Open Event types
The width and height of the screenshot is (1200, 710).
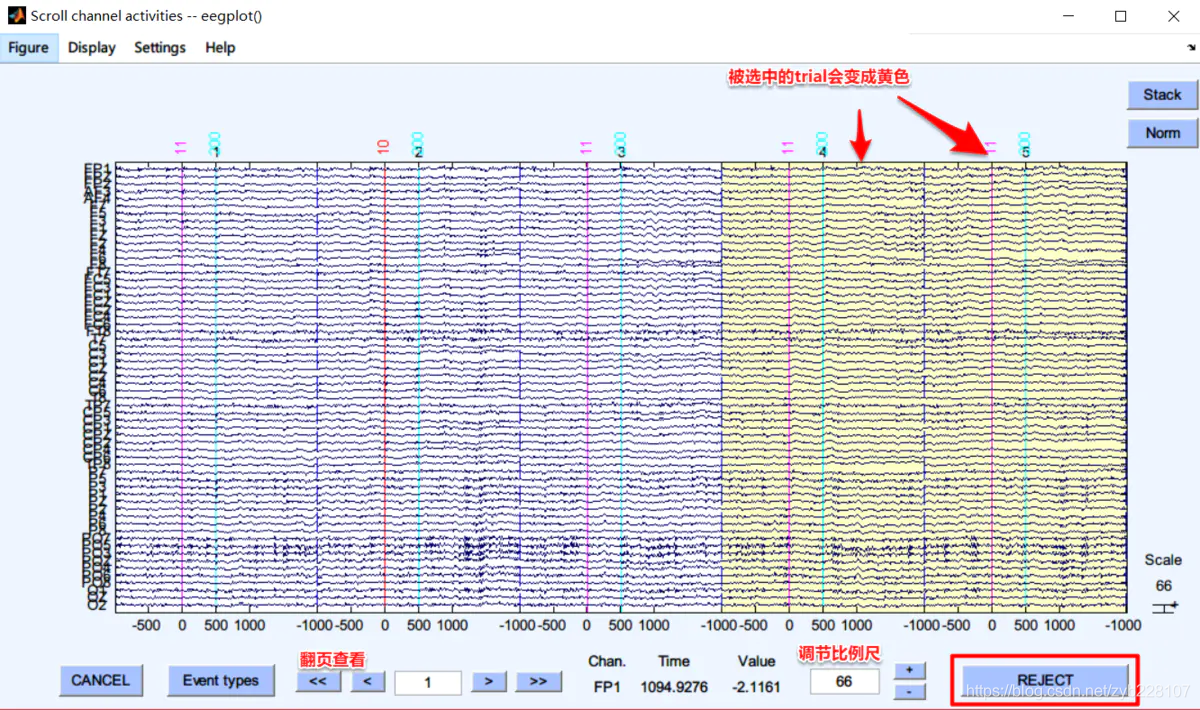221,680
